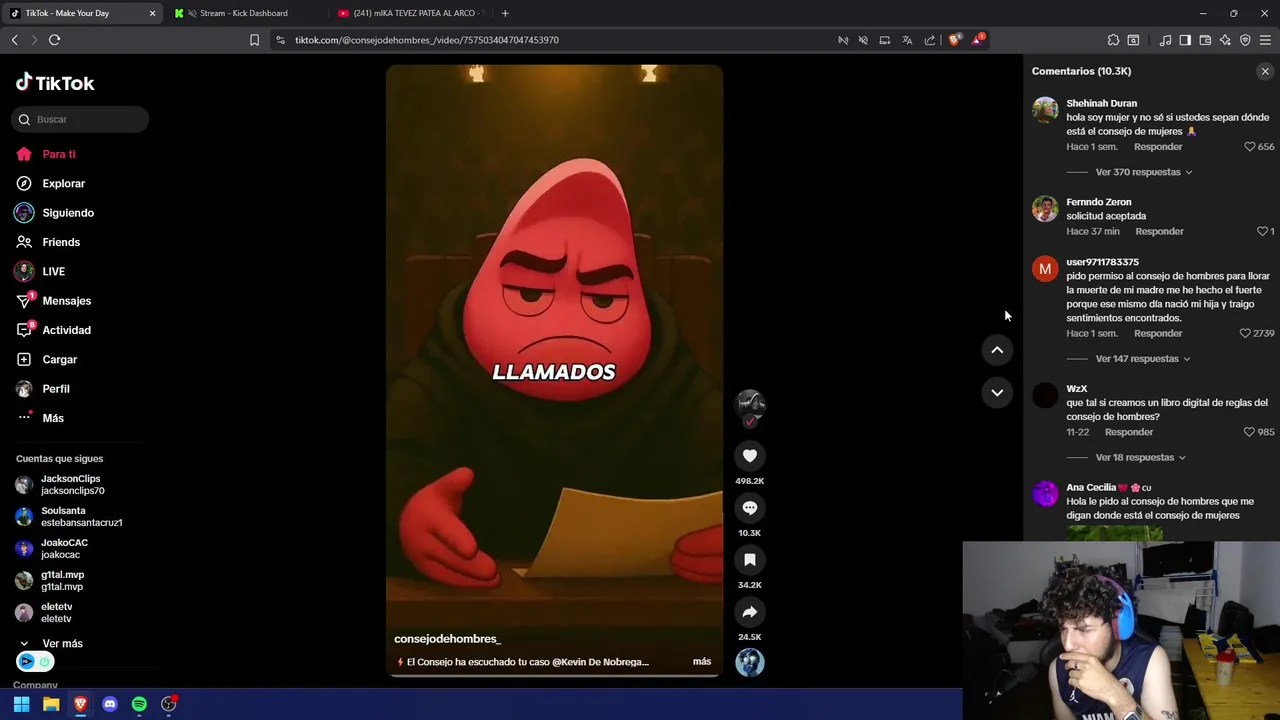1280x720 pixels.
Task: Save video with bookmark icon
Action: [x=750, y=560]
